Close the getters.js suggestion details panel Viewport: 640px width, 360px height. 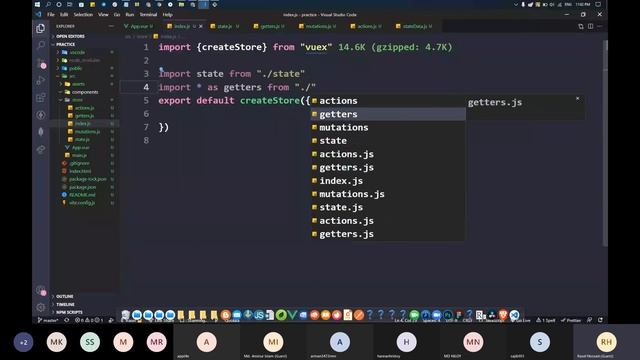click(578, 98)
